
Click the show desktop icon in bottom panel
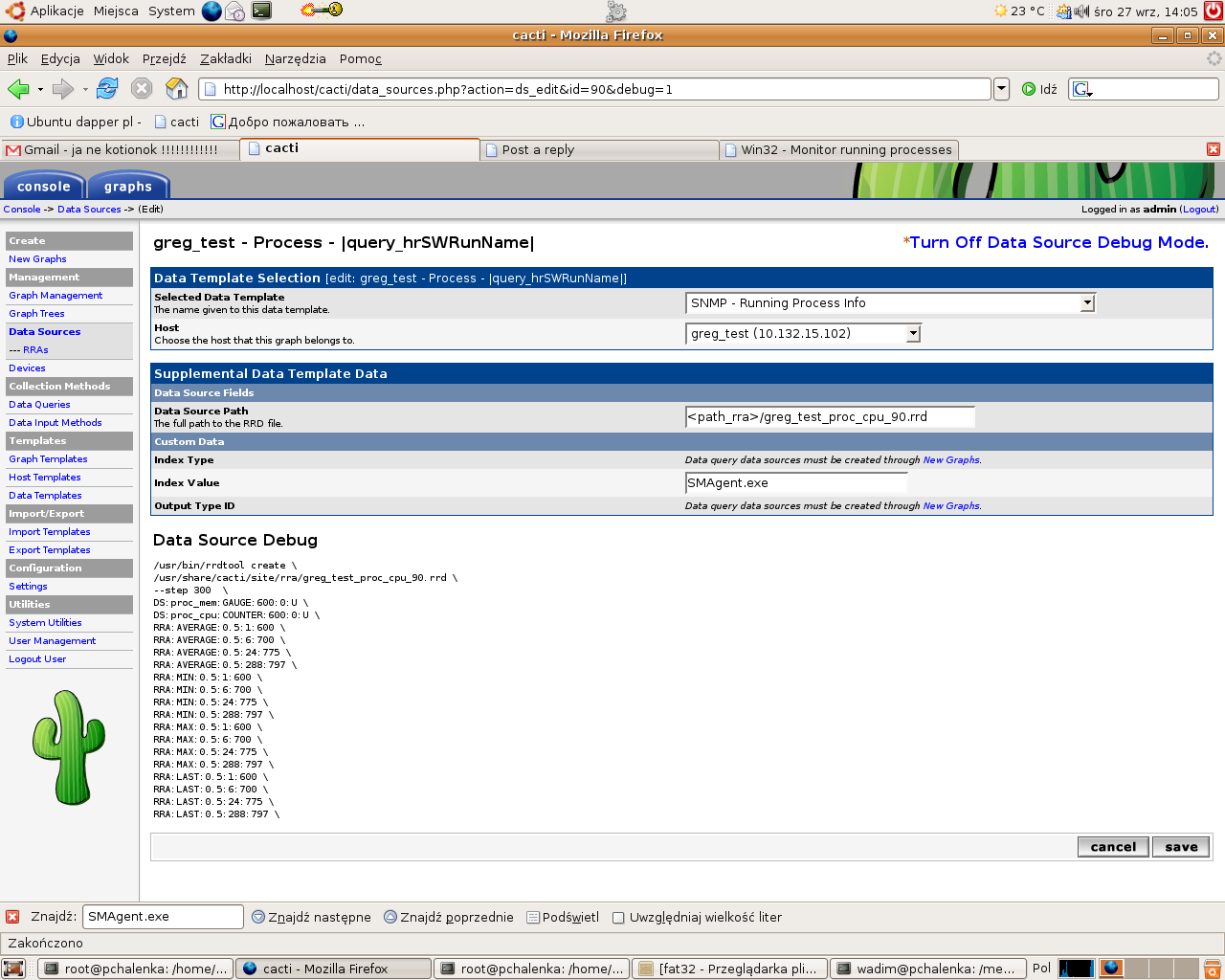[x=13, y=969]
